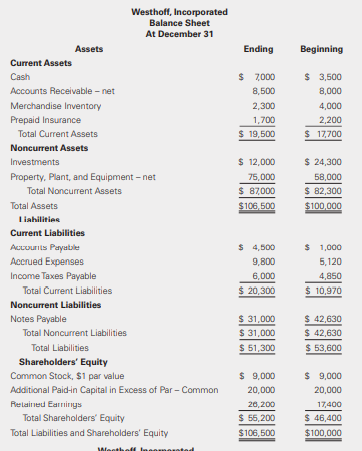Click Property, Plant, and Equipment – net label
362x451 pixels.
(83, 177)
